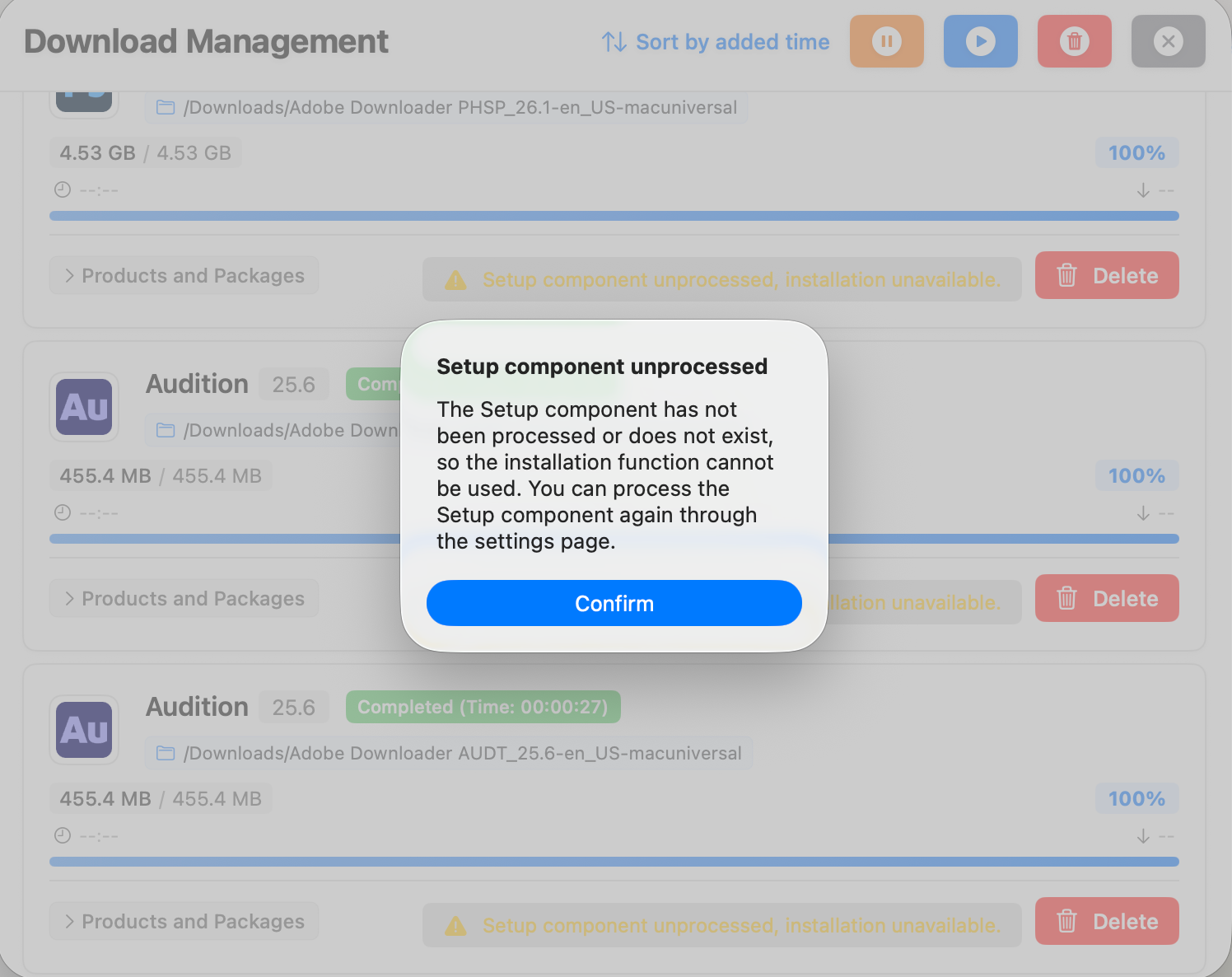Resume all downloads with the blue play button
Viewport: 1232px width, 977px height.
(980, 41)
